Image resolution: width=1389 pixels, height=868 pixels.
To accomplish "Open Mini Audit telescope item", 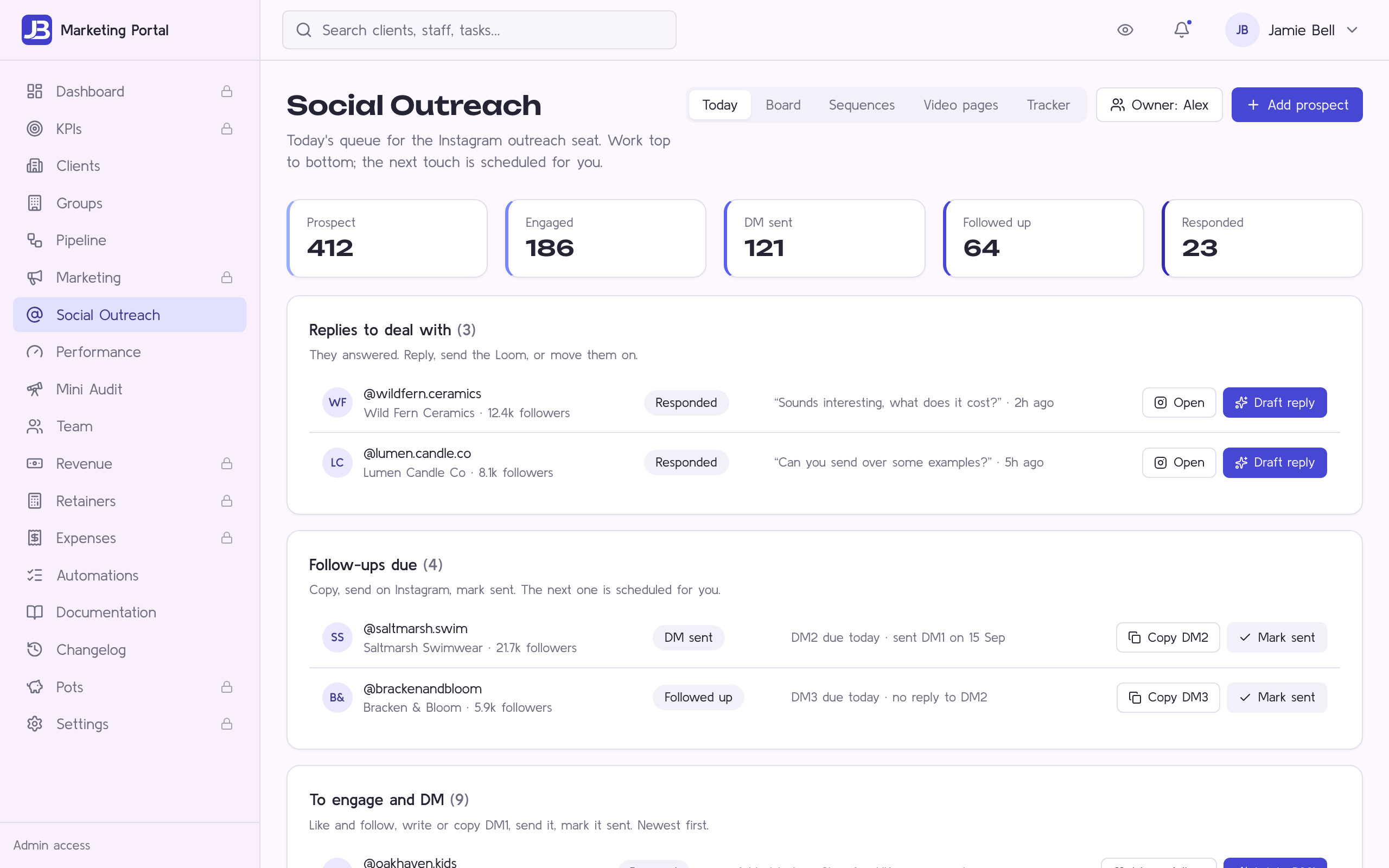I will tap(130, 389).
